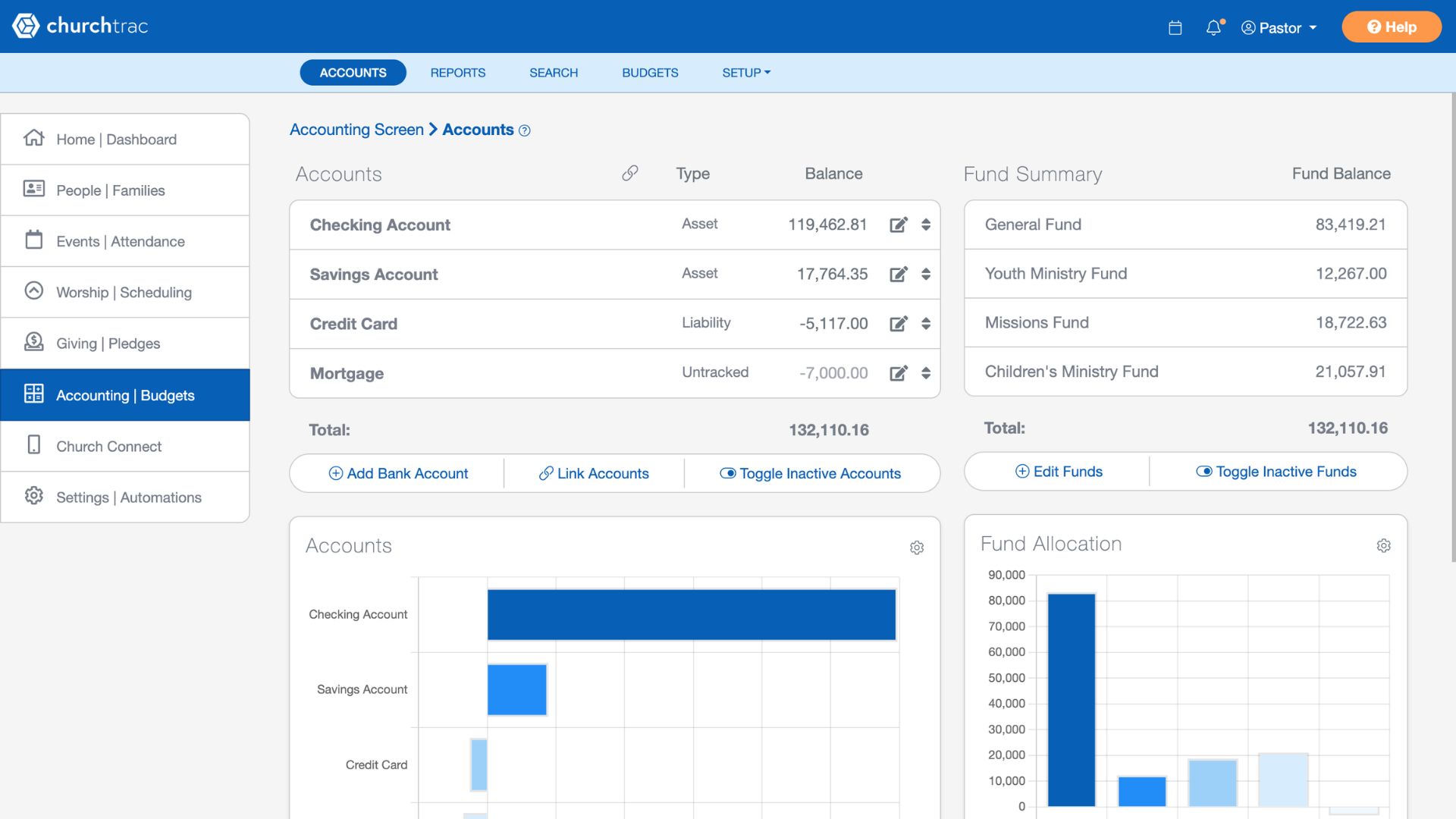The image size is (1456, 819).
Task: Click the Credit Card row name
Action: pos(353,324)
